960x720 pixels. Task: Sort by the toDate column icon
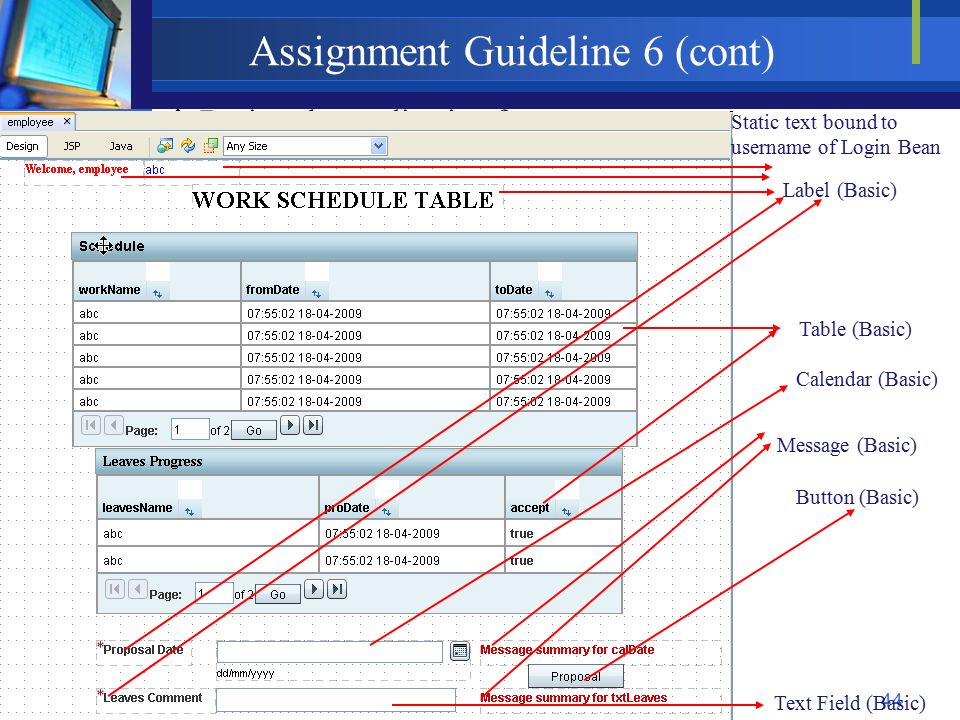click(x=549, y=294)
